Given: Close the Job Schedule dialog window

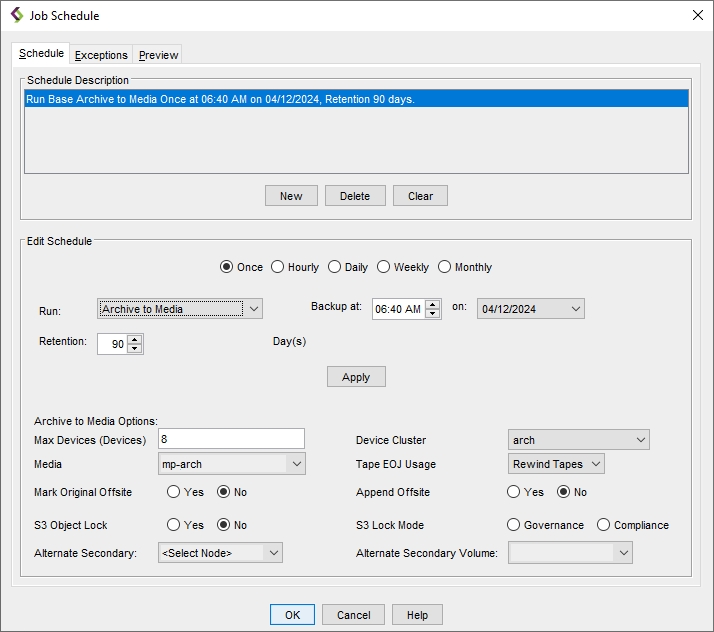Looking at the screenshot, I should (697, 15).
